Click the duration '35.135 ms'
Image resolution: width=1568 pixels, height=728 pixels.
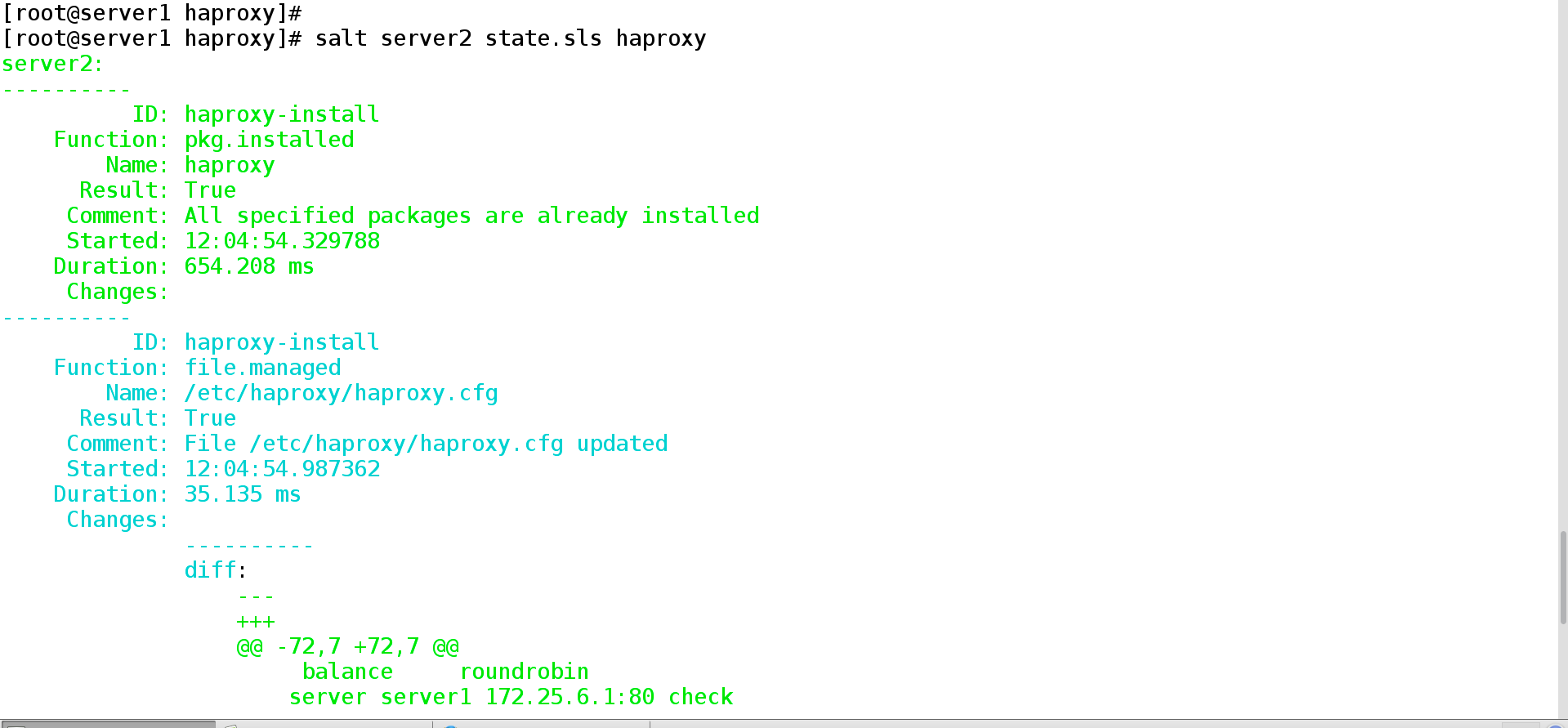(x=243, y=494)
